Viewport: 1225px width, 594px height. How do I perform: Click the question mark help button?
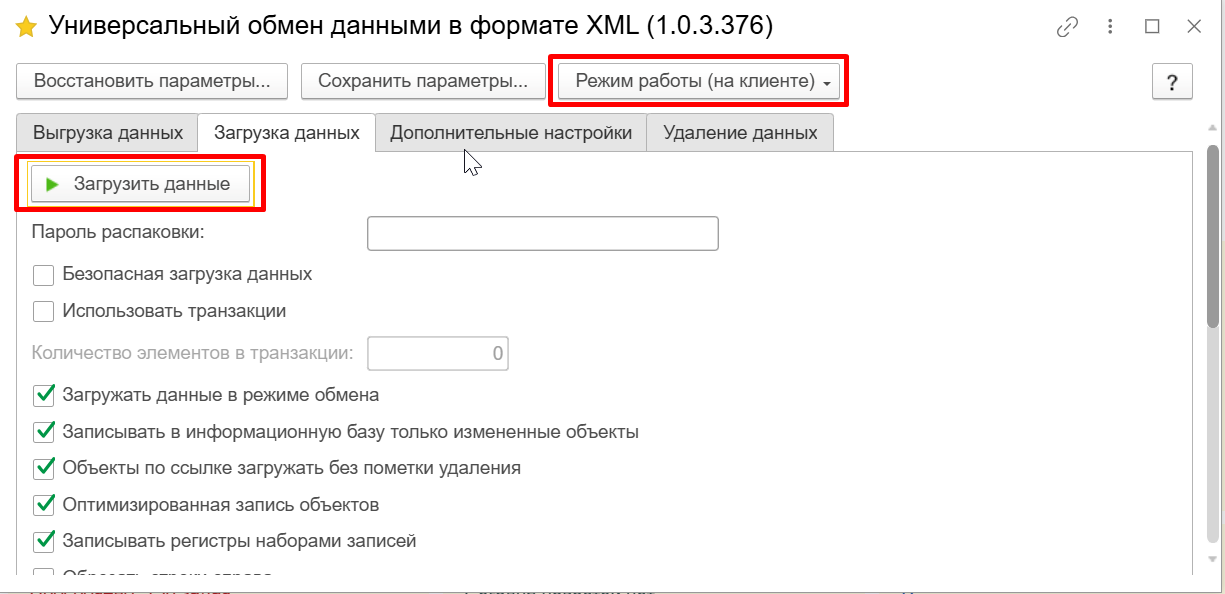click(x=1172, y=82)
